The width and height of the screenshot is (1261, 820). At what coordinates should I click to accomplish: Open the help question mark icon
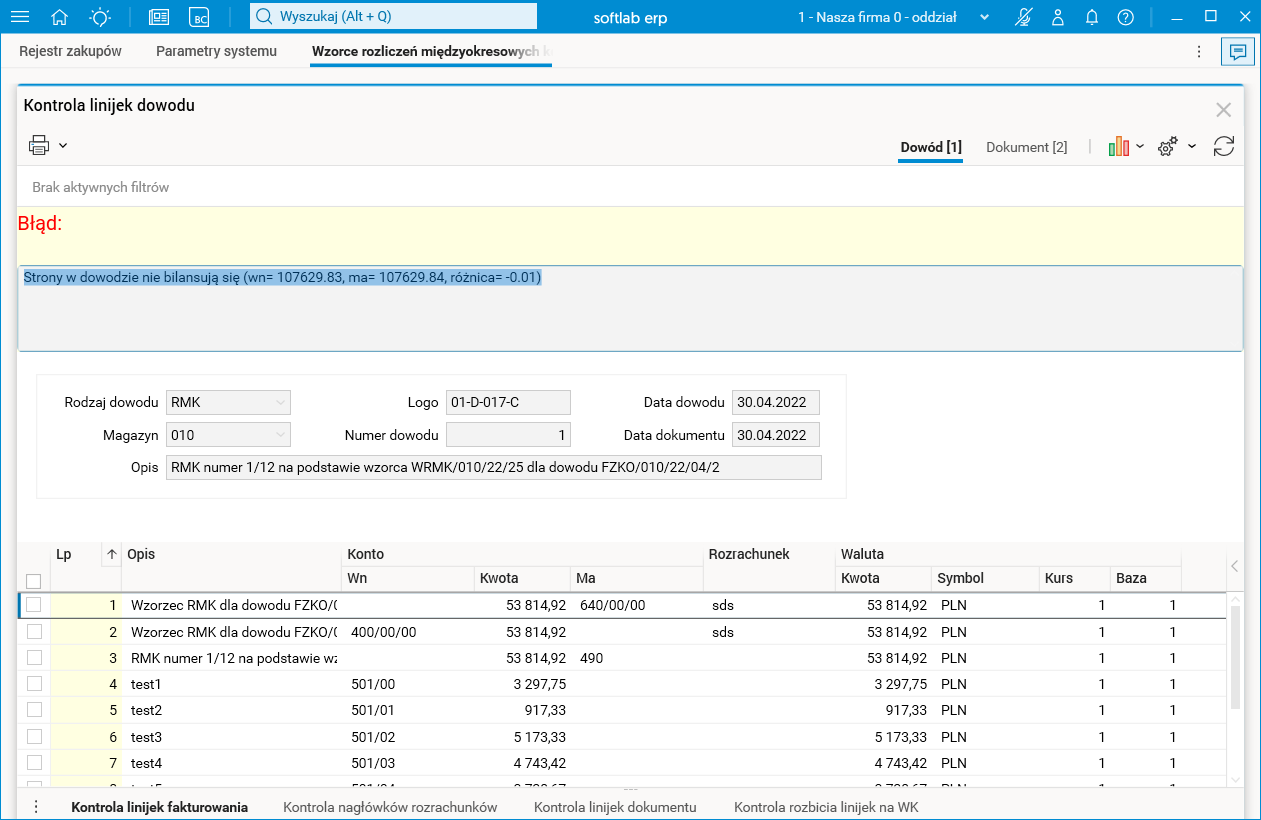(x=1126, y=17)
